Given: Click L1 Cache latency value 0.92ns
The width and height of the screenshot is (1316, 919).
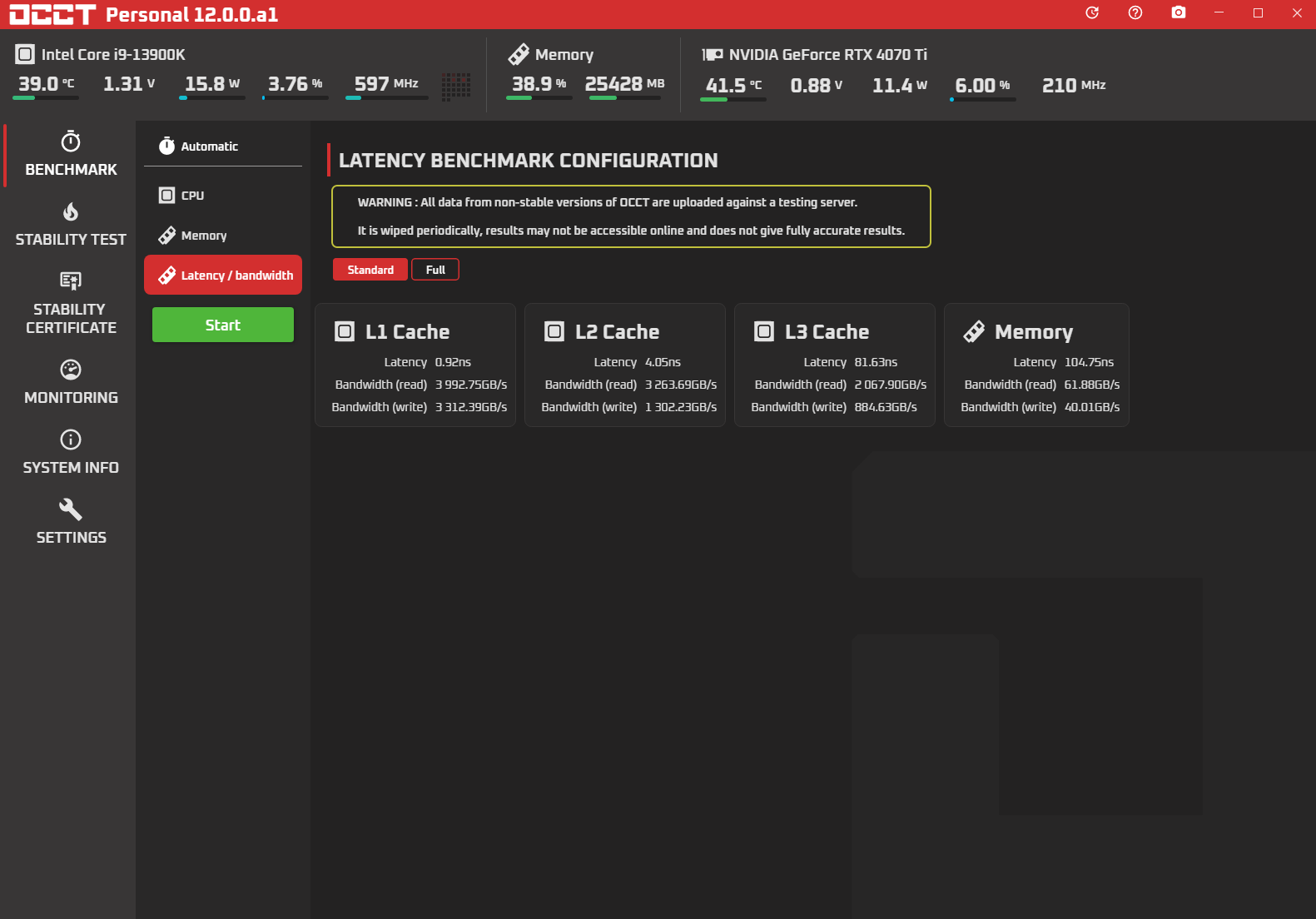Looking at the screenshot, I should click(453, 362).
